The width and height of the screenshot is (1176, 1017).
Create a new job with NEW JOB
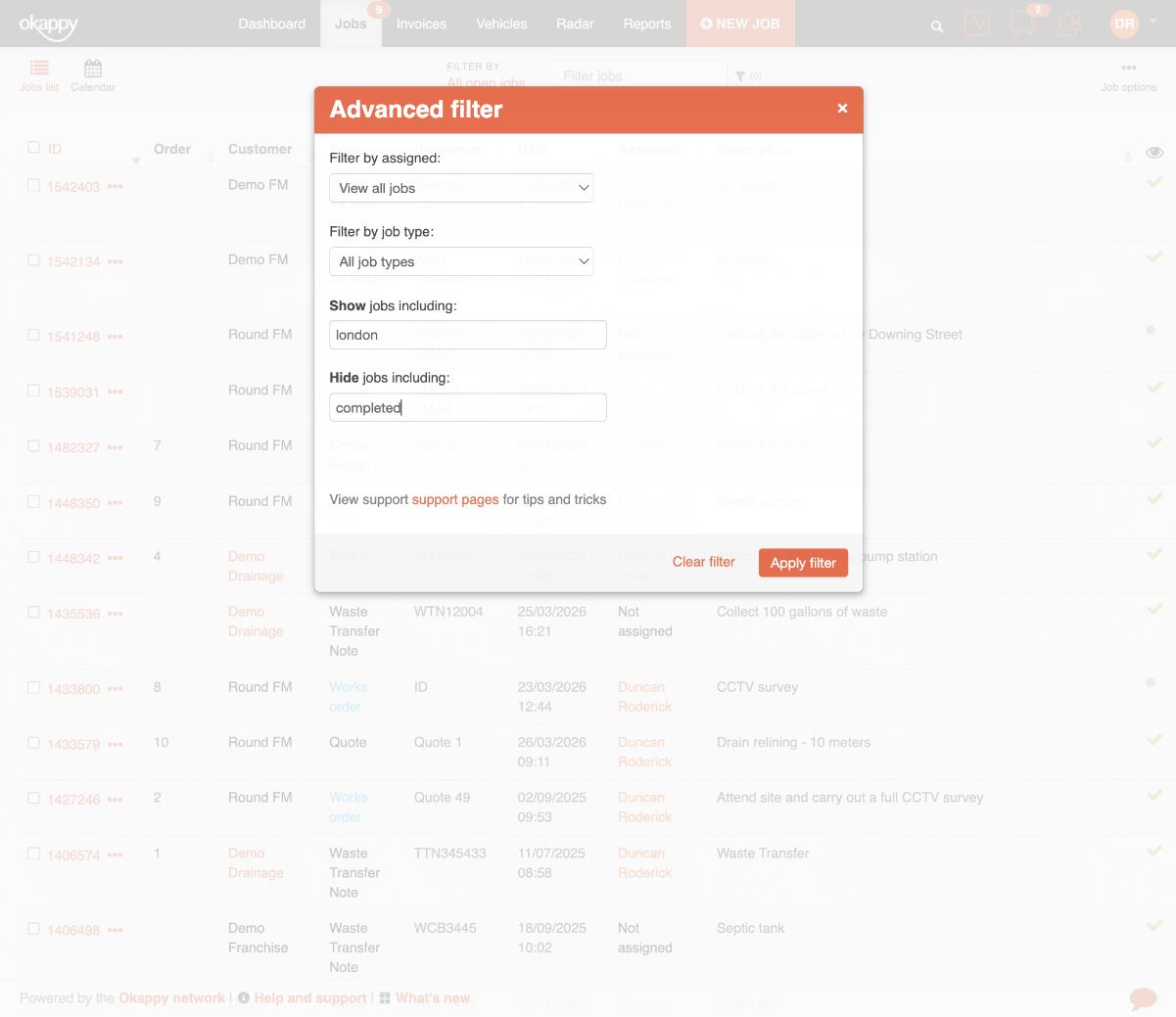tap(740, 23)
